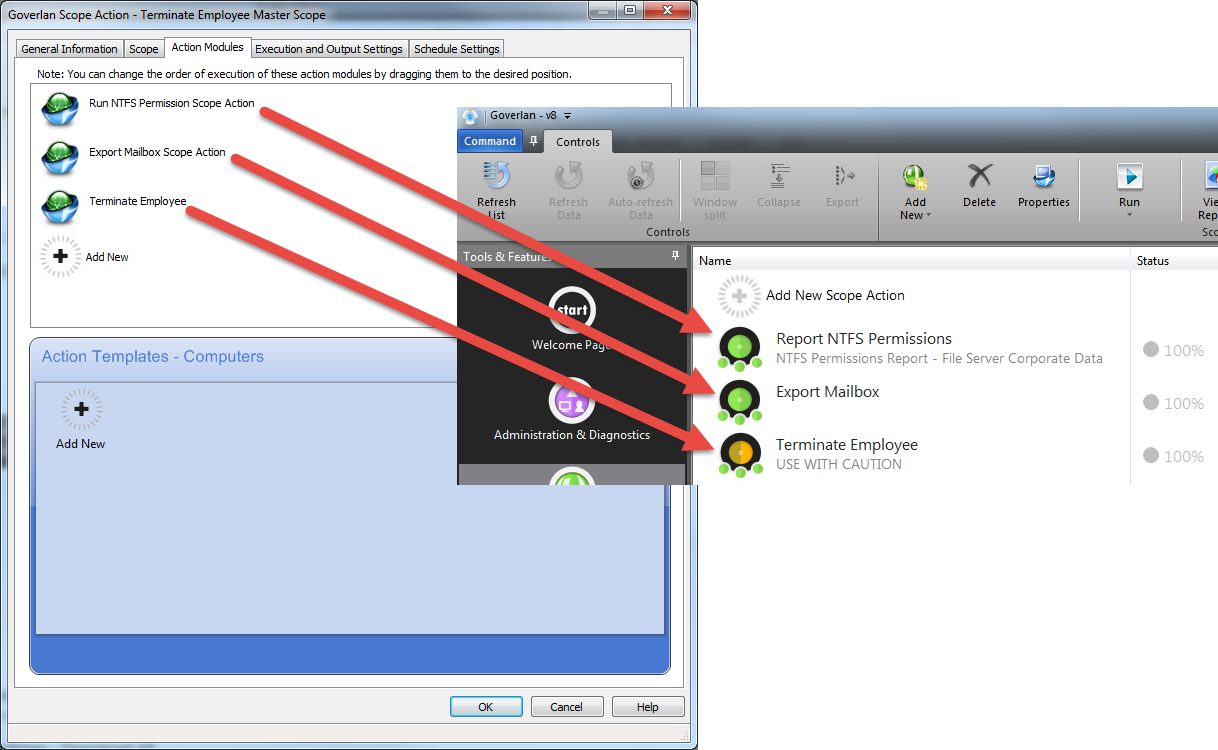Click the Goverlan application icon in title bar
1218x750 pixels.
coord(470,116)
